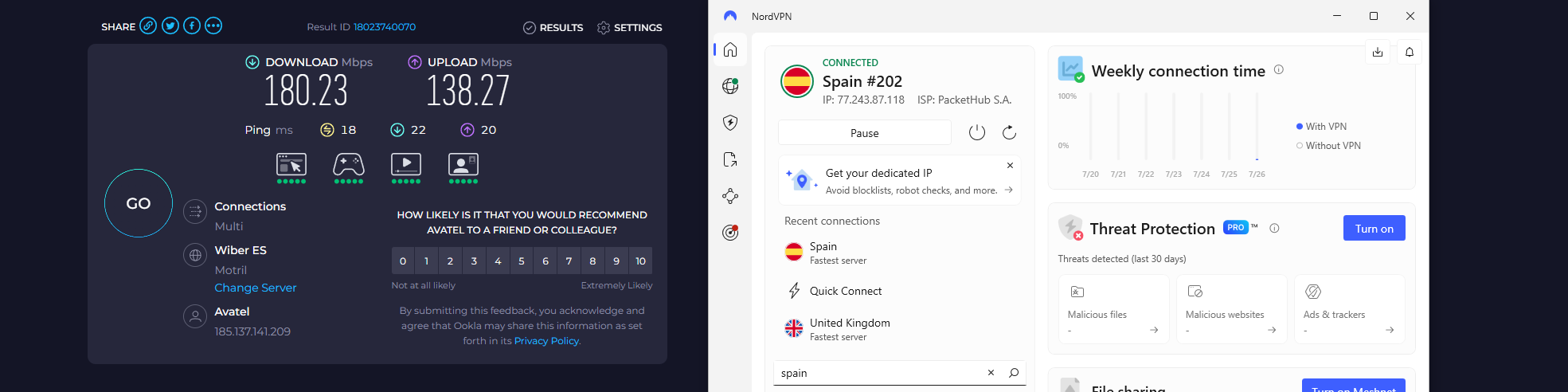Open NordVPN notifications bell
Screen dimensions: 1568x392
point(1410,52)
